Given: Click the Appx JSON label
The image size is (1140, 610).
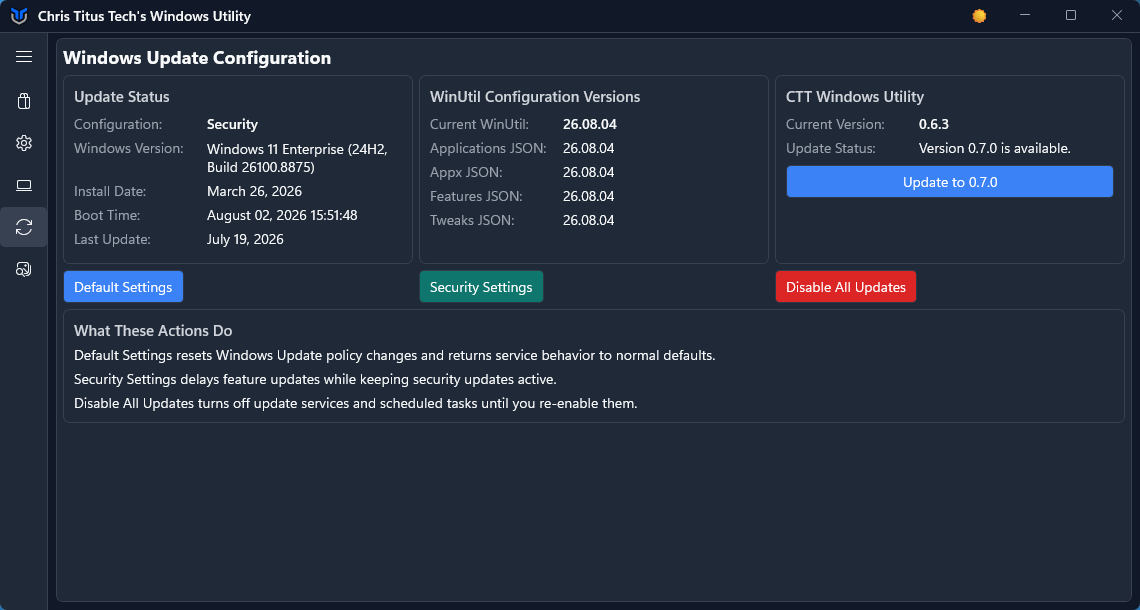Looking at the screenshot, I should click(466, 172).
